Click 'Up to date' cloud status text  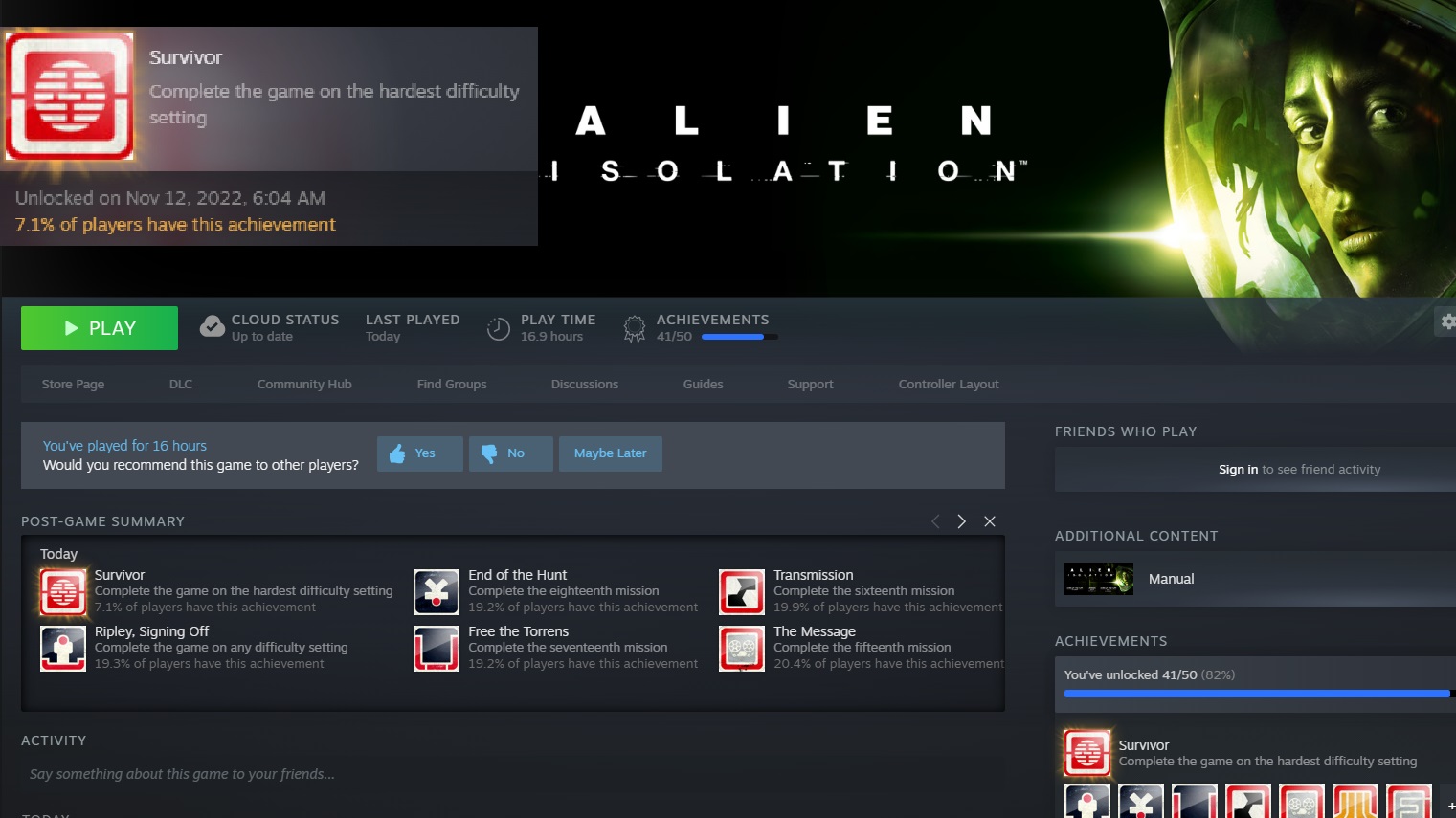tap(262, 337)
